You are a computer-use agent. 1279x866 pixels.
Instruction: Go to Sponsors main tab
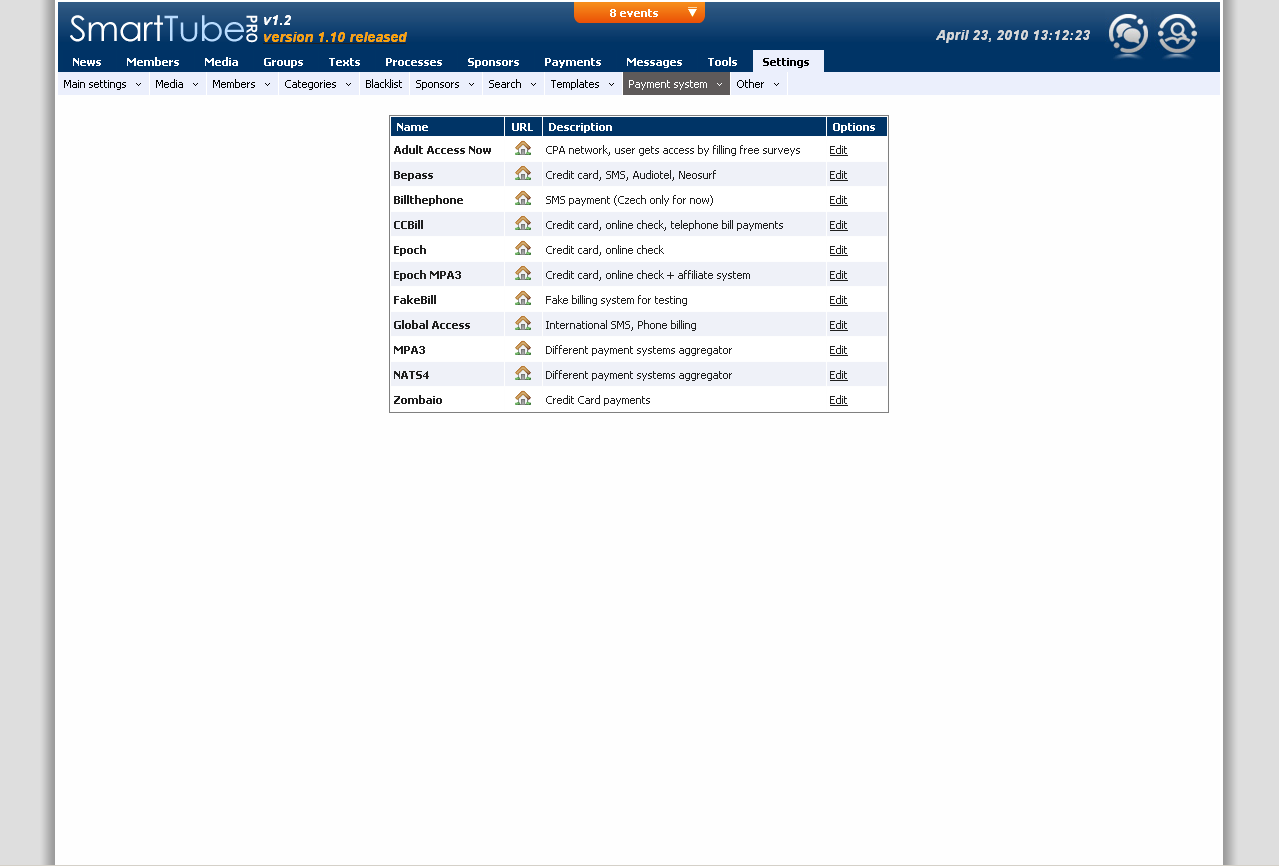(x=493, y=61)
